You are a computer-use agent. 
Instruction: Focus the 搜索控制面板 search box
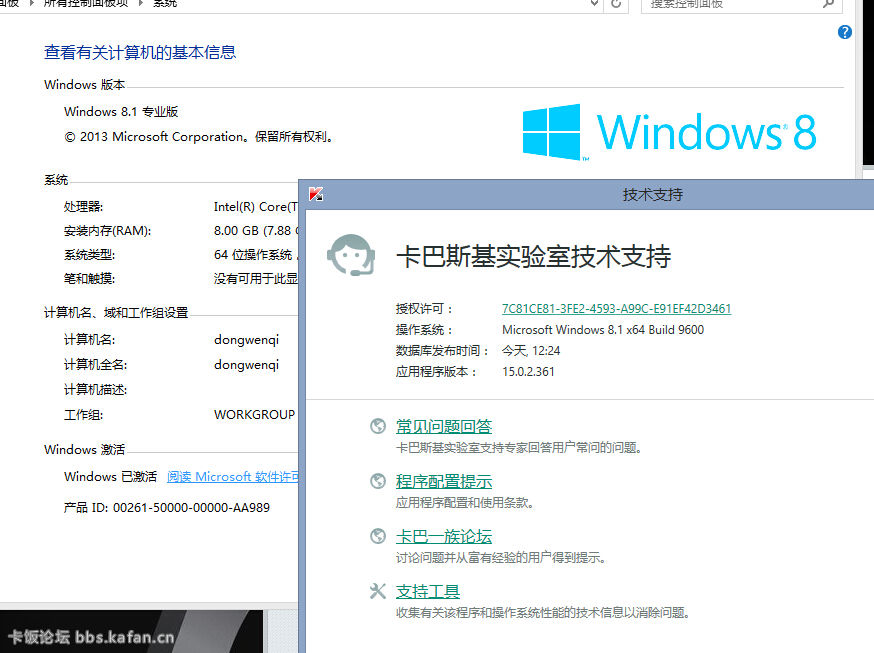coord(741,4)
